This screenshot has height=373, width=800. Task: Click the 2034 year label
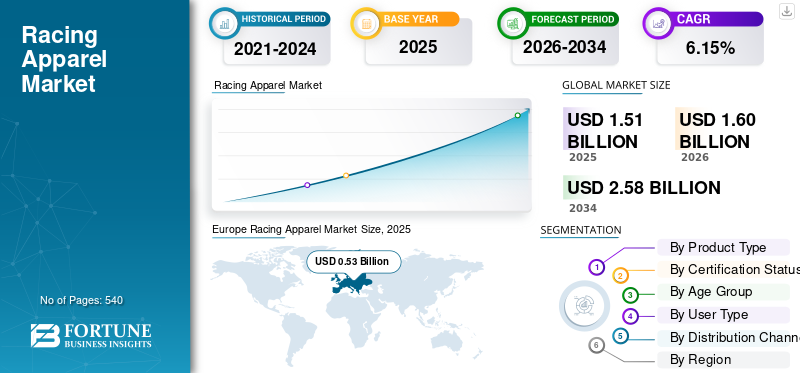pyautogui.click(x=583, y=208)
